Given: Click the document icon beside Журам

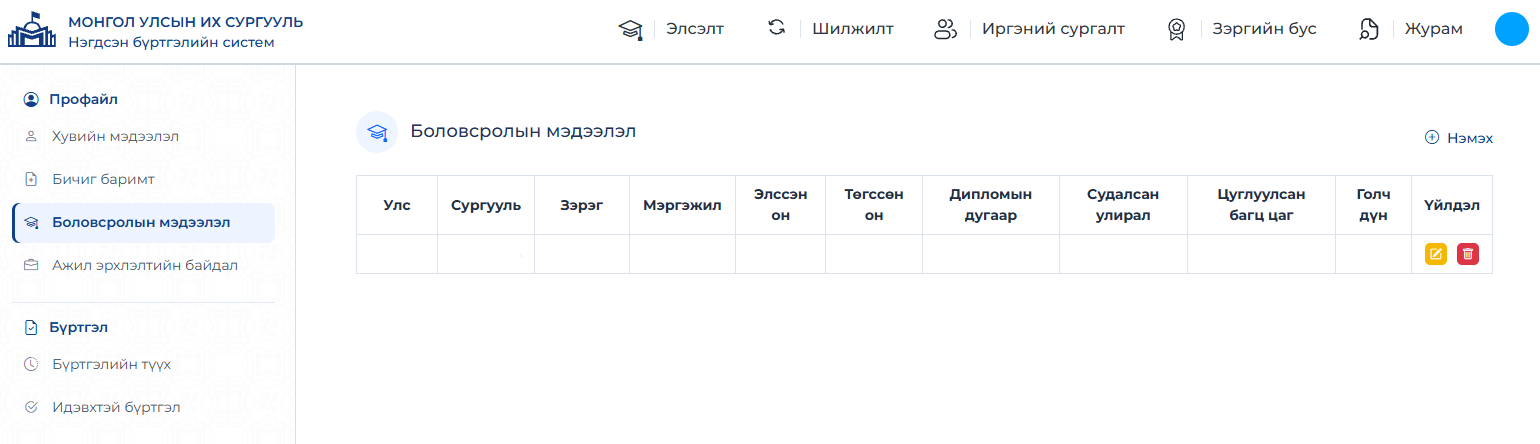Looking at the screenshot, I should click(x=1369, y=30).
